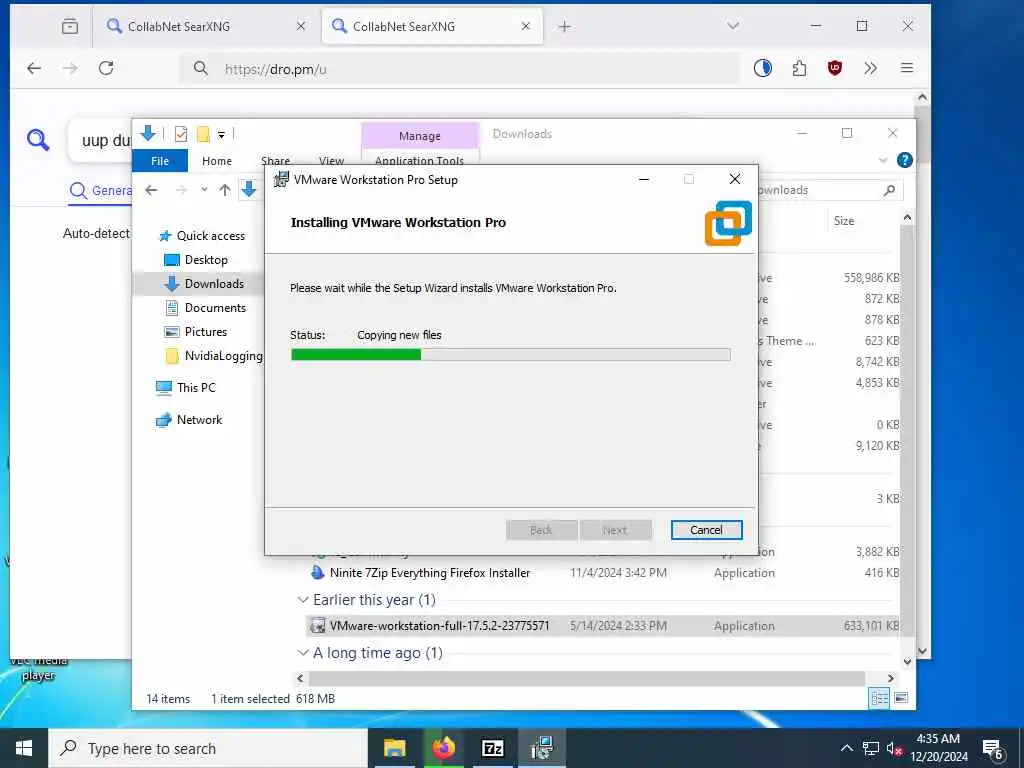
Task: Expand the Explorer ribbon chevron
Action: coord(883,160)
